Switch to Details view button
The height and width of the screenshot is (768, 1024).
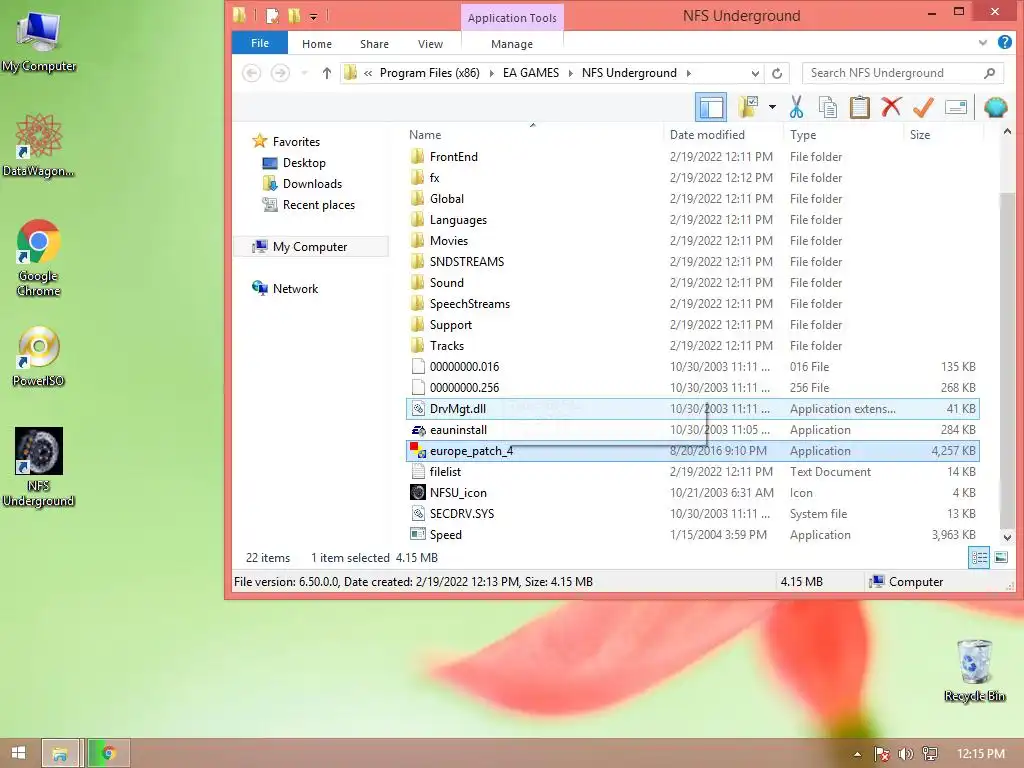(979, 557)
